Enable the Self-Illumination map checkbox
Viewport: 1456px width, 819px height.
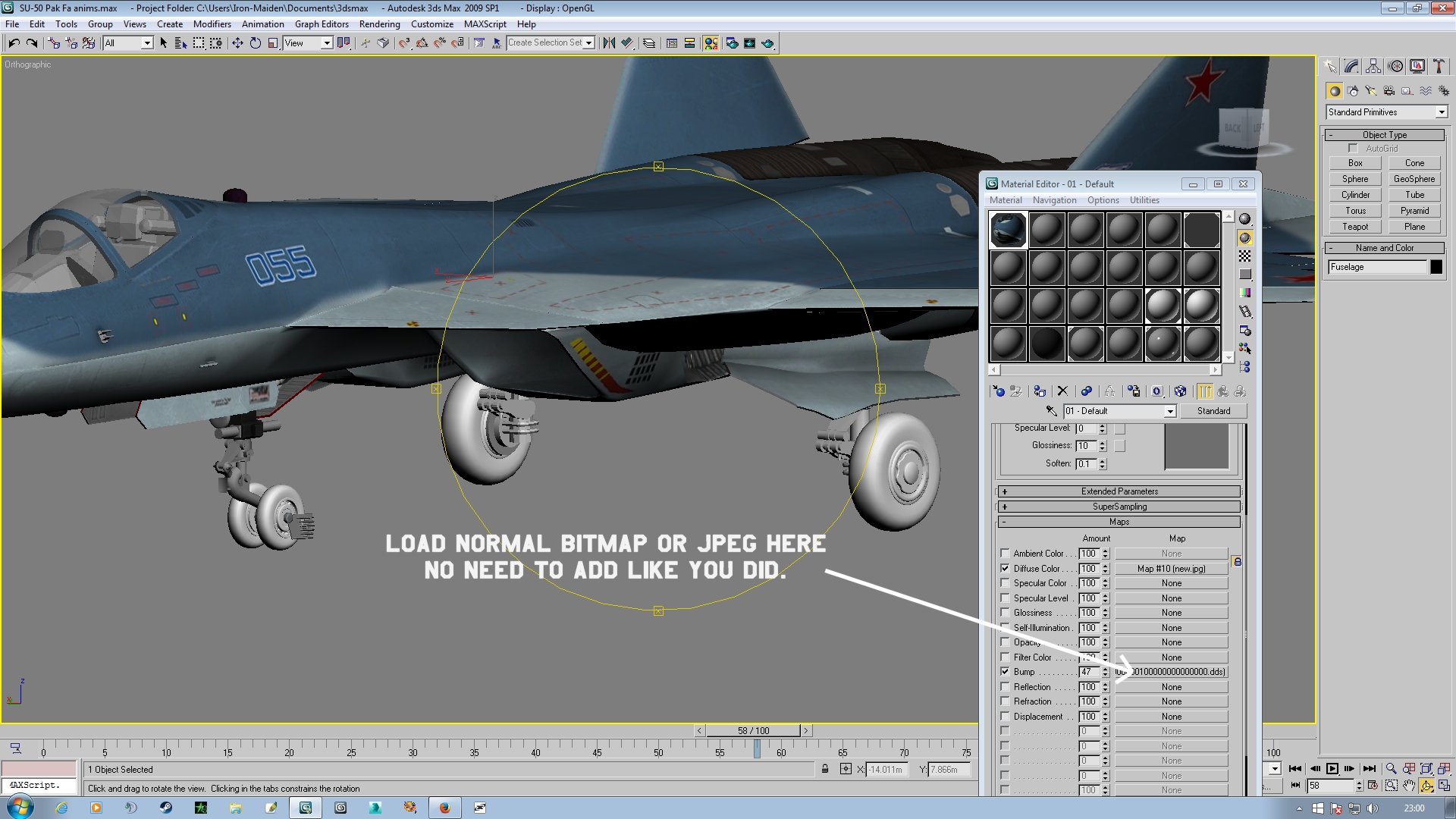pos(1005,627)
